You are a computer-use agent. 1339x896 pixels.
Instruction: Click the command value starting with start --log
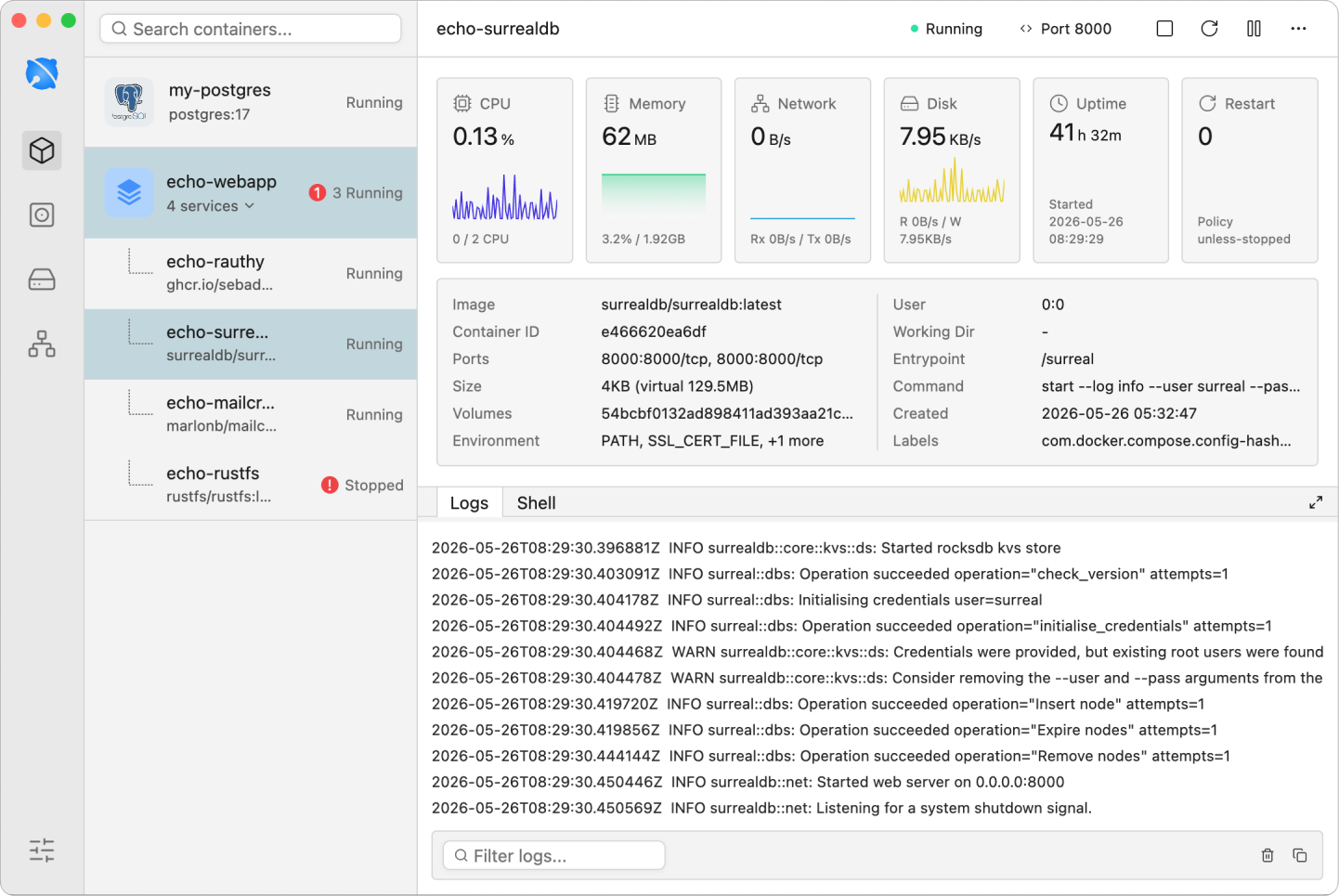point(1171,386)
